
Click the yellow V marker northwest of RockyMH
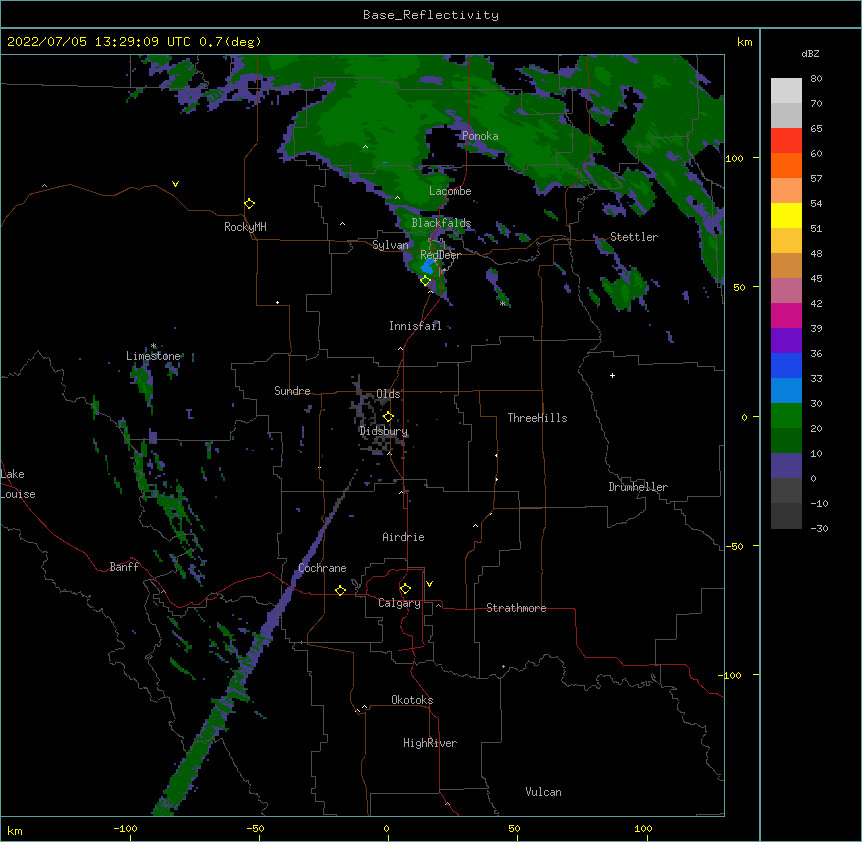point(175,184)
